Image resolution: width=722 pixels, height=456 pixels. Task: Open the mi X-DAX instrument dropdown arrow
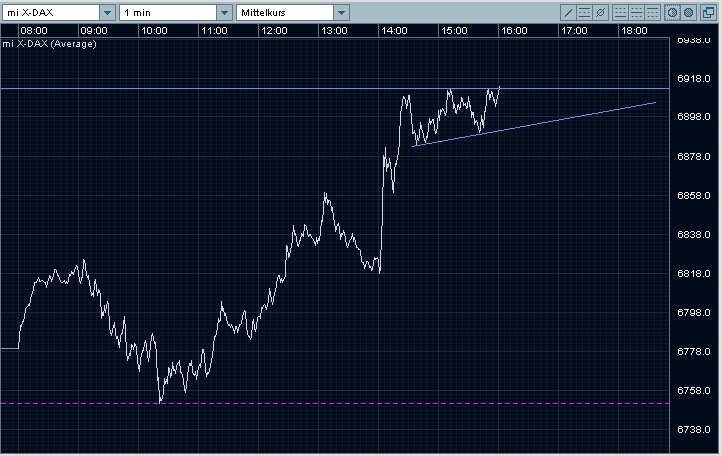click(x=107, y=12)
